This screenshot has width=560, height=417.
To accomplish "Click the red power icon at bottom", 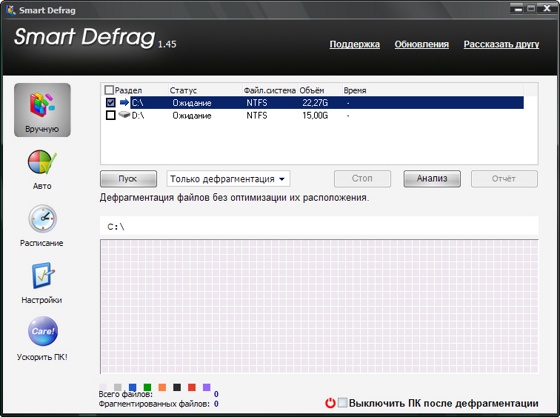I will coord(330,403).
